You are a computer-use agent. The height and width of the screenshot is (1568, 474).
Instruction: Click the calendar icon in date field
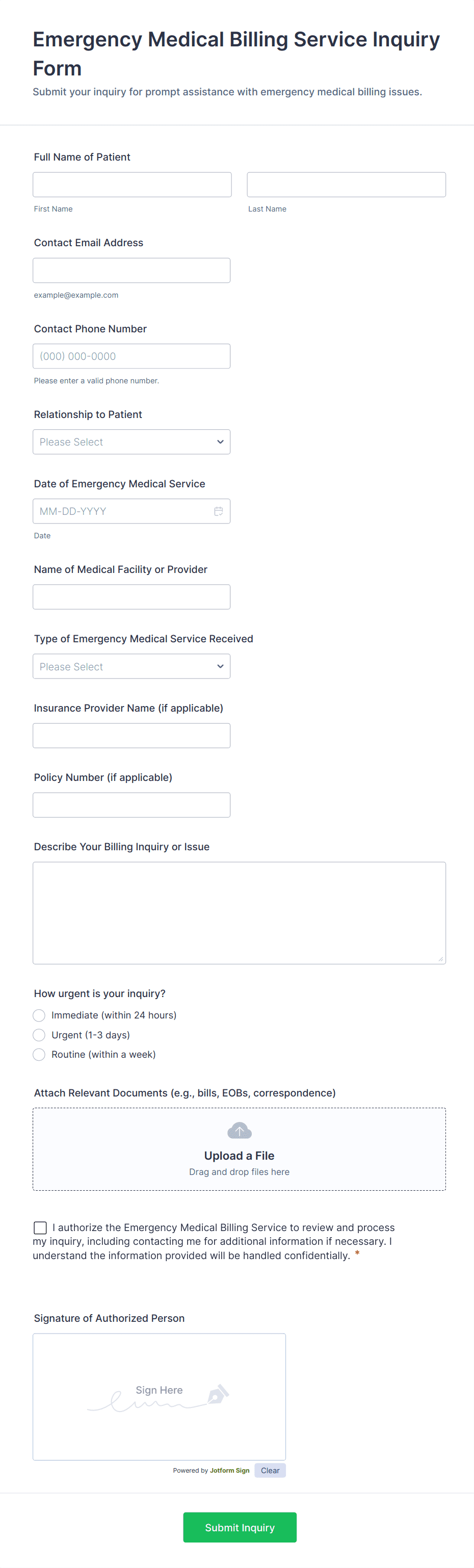[x=219, y=511]
